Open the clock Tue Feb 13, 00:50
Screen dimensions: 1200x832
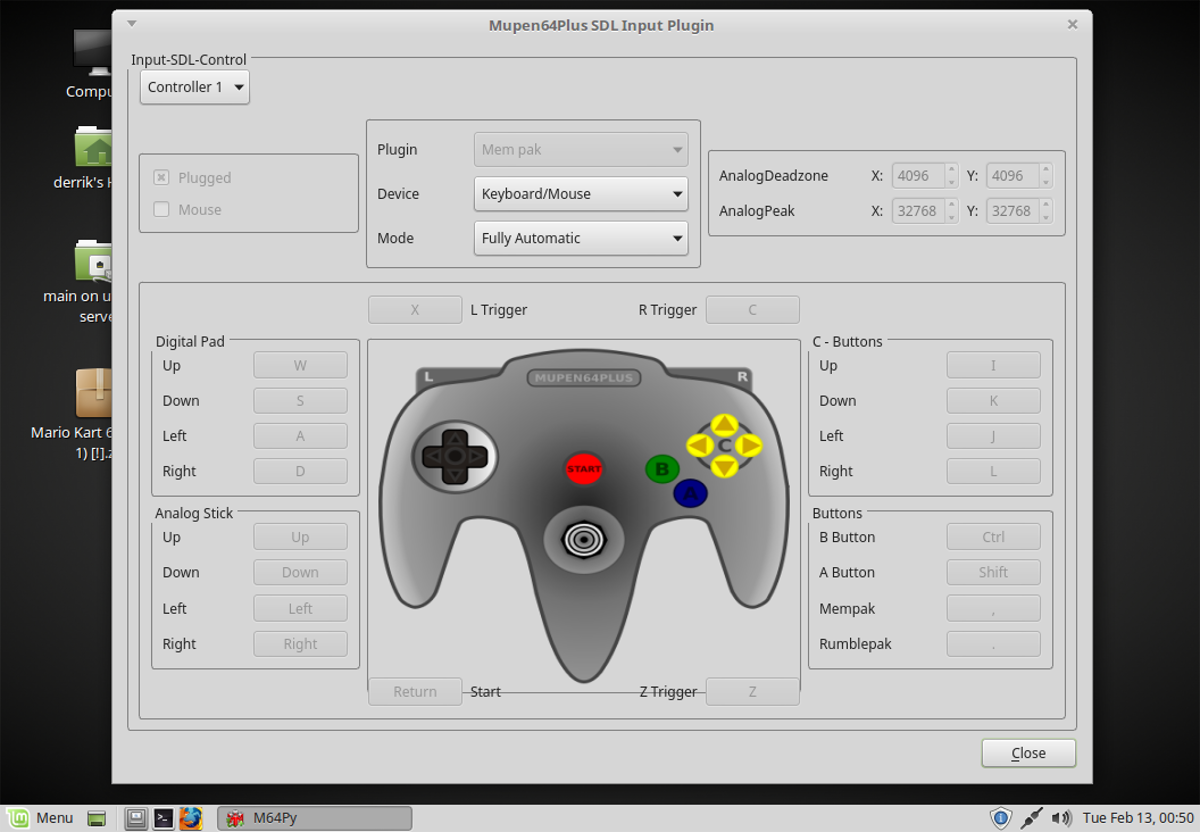[x=1137, y=818]
